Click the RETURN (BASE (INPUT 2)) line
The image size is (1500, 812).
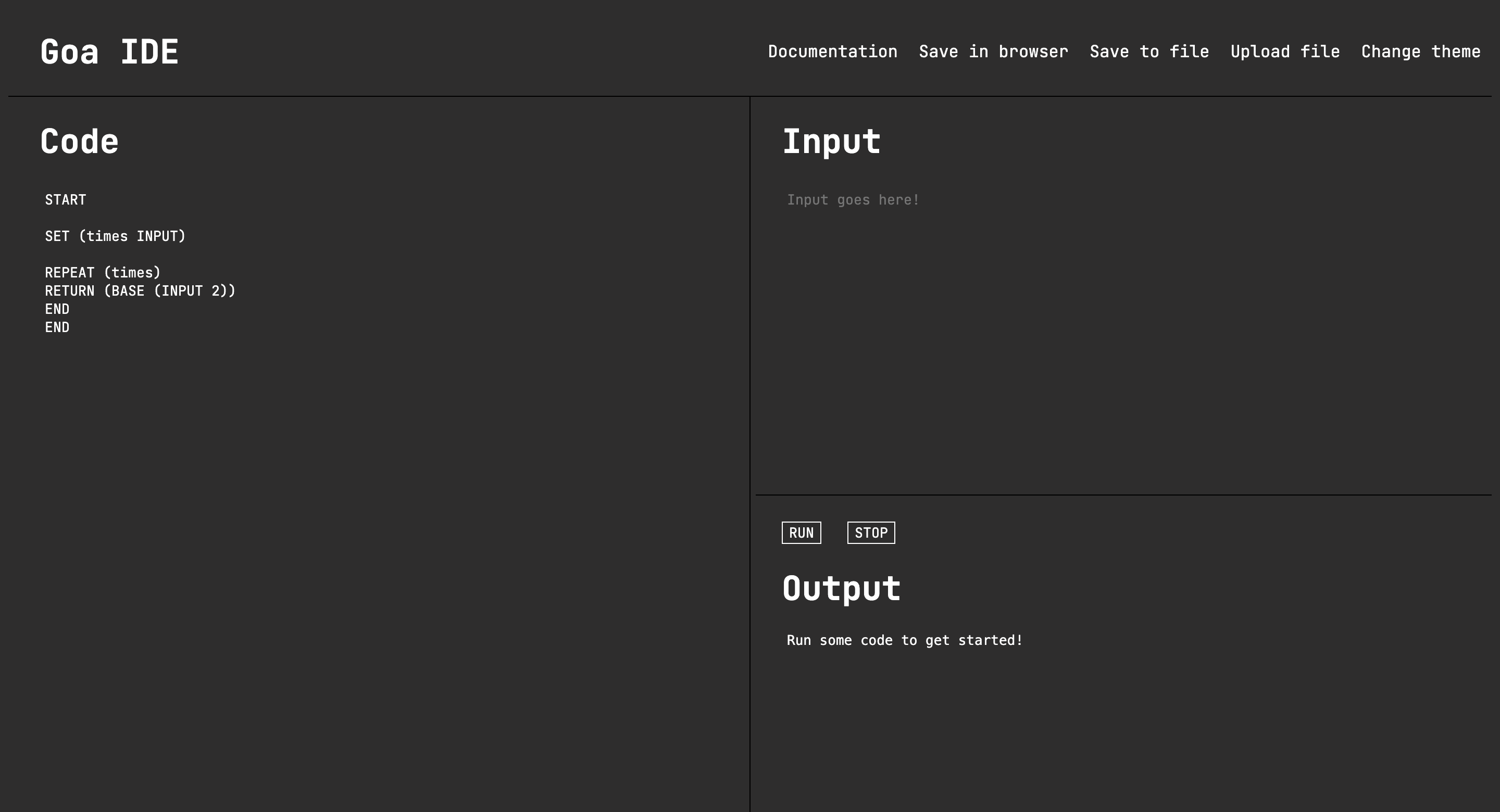click(x=140, y=291)
